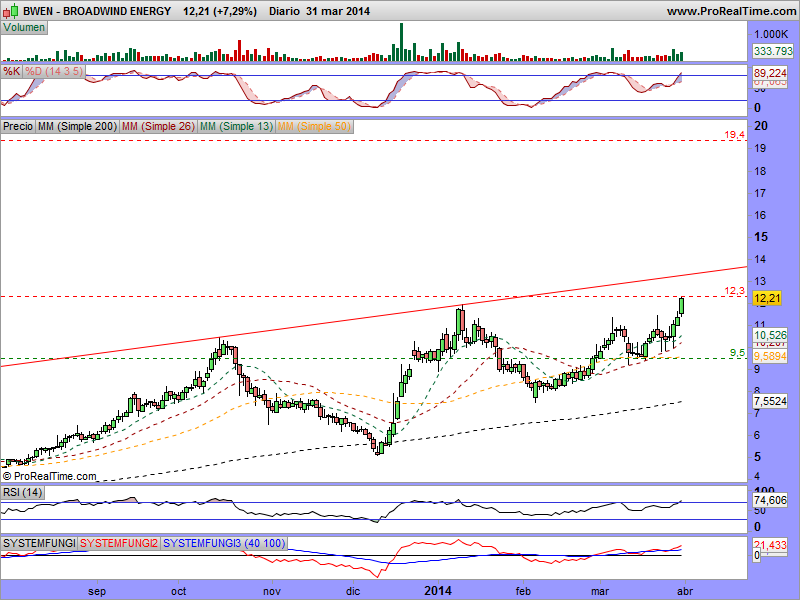Click the 7,5524 moving average value
This screenshot has height=600, width=800.
(770, 402)
